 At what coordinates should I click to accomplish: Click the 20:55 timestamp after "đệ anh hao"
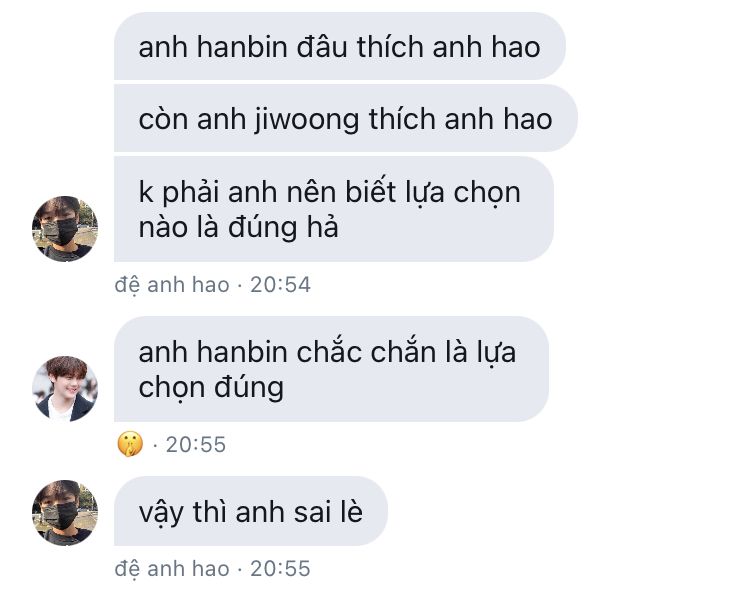[280, 569]
